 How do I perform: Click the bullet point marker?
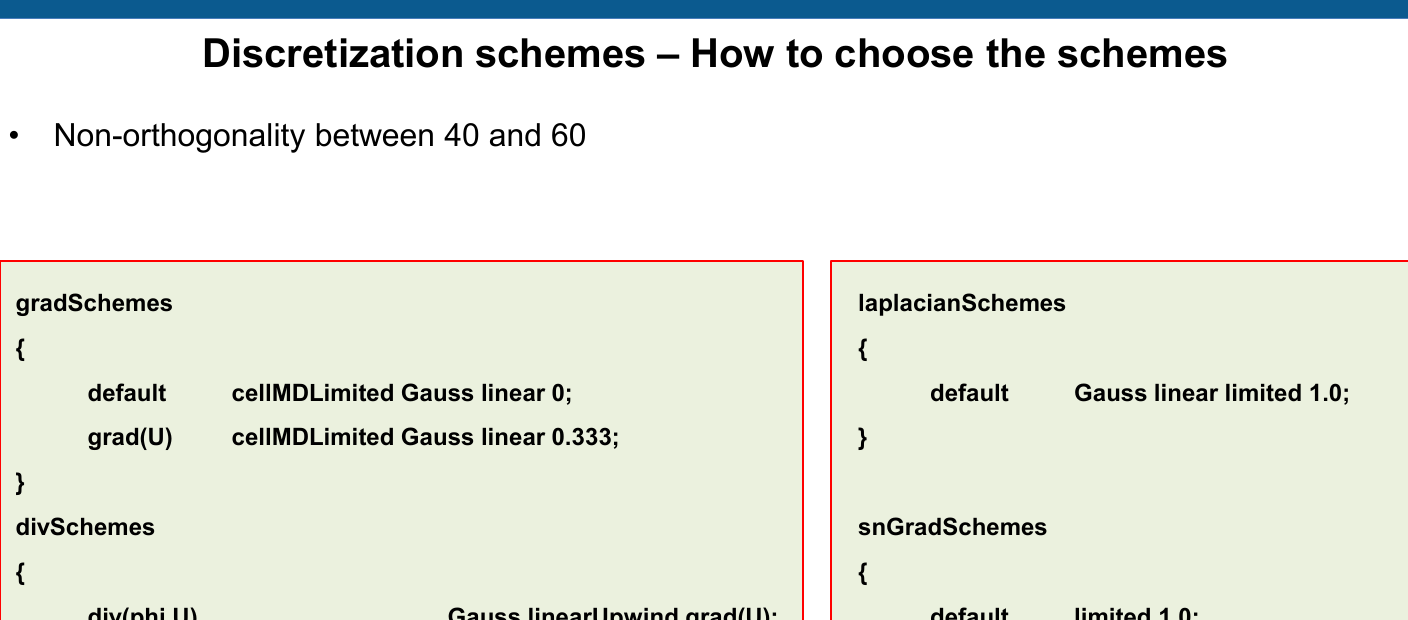point(14,136)
